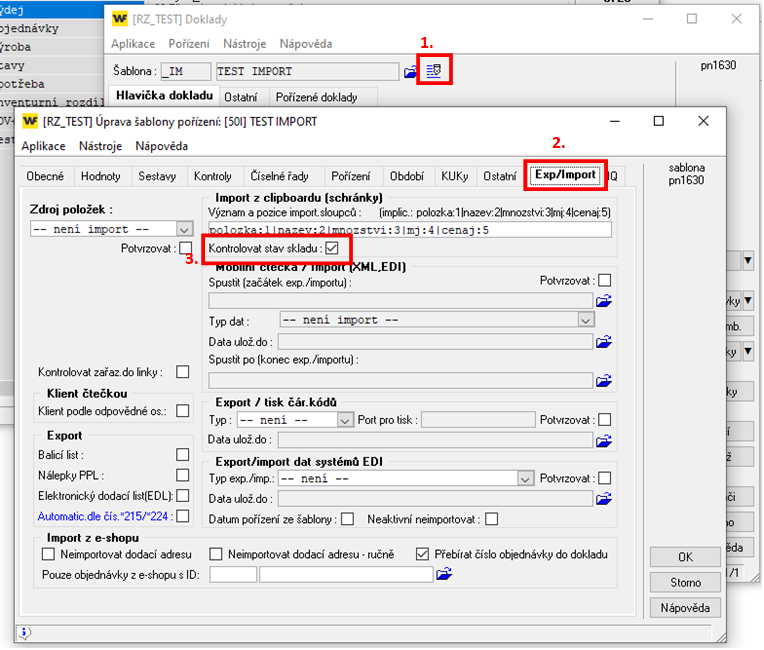Open Hlavička dokladu tab in Doklady window
This screenshot has width=764, height=650.
(x=164, y=95)
